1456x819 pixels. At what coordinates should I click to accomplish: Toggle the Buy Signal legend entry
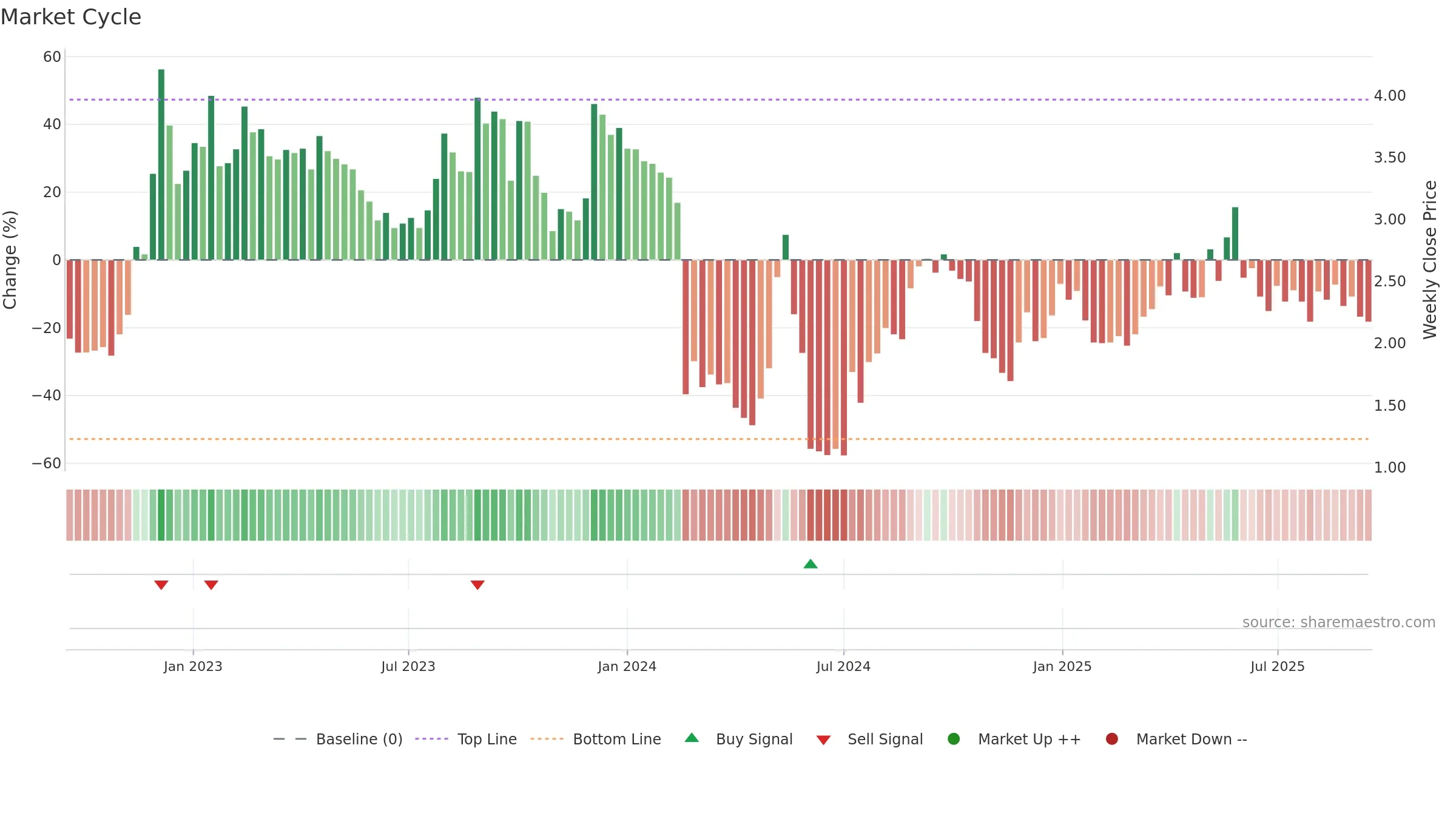738,739
